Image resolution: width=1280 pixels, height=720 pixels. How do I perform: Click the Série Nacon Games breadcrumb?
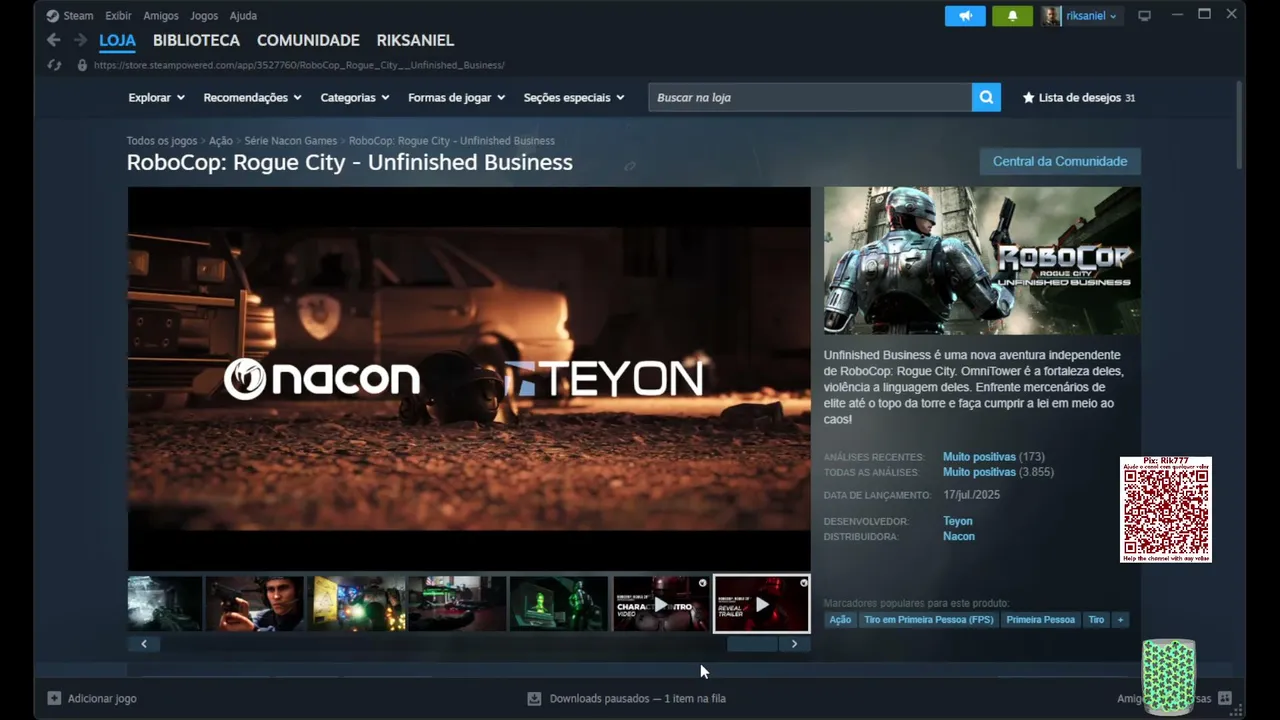291,141
